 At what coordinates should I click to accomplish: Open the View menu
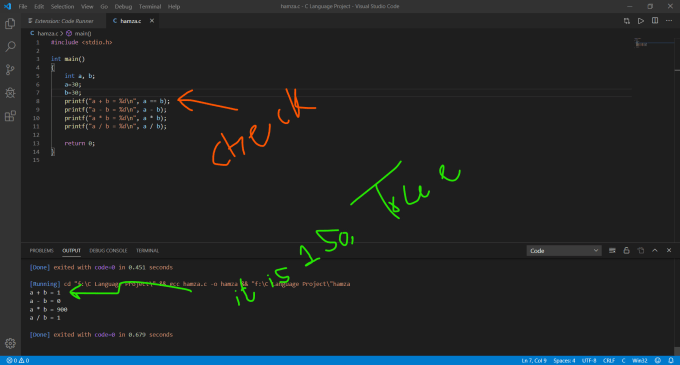coord(87,7)
